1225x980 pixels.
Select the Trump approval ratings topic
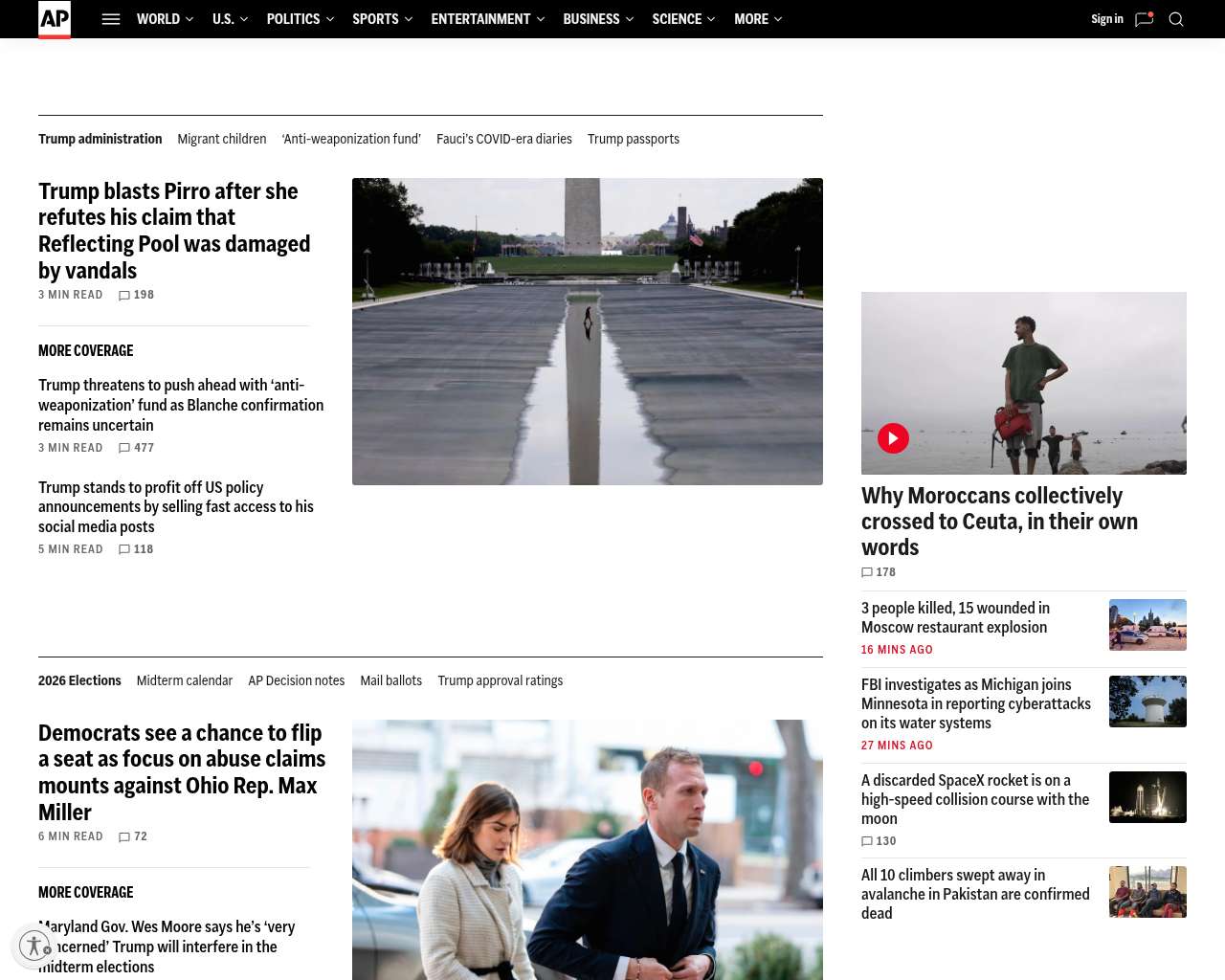tap(501, 680)
